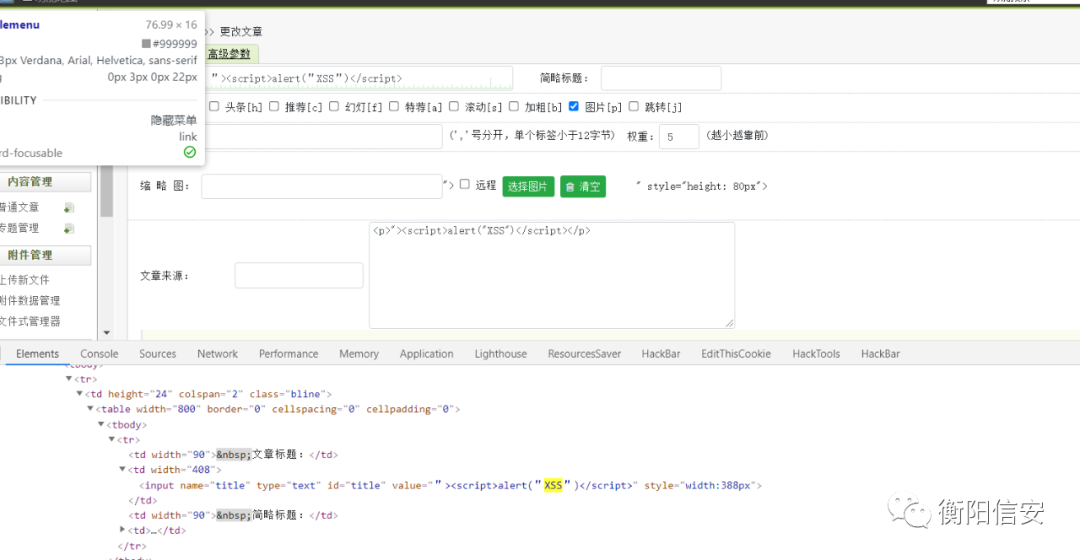Toggle the 跳转[j] checkbox
This screenshot has height=560, width=1080.
634,106
